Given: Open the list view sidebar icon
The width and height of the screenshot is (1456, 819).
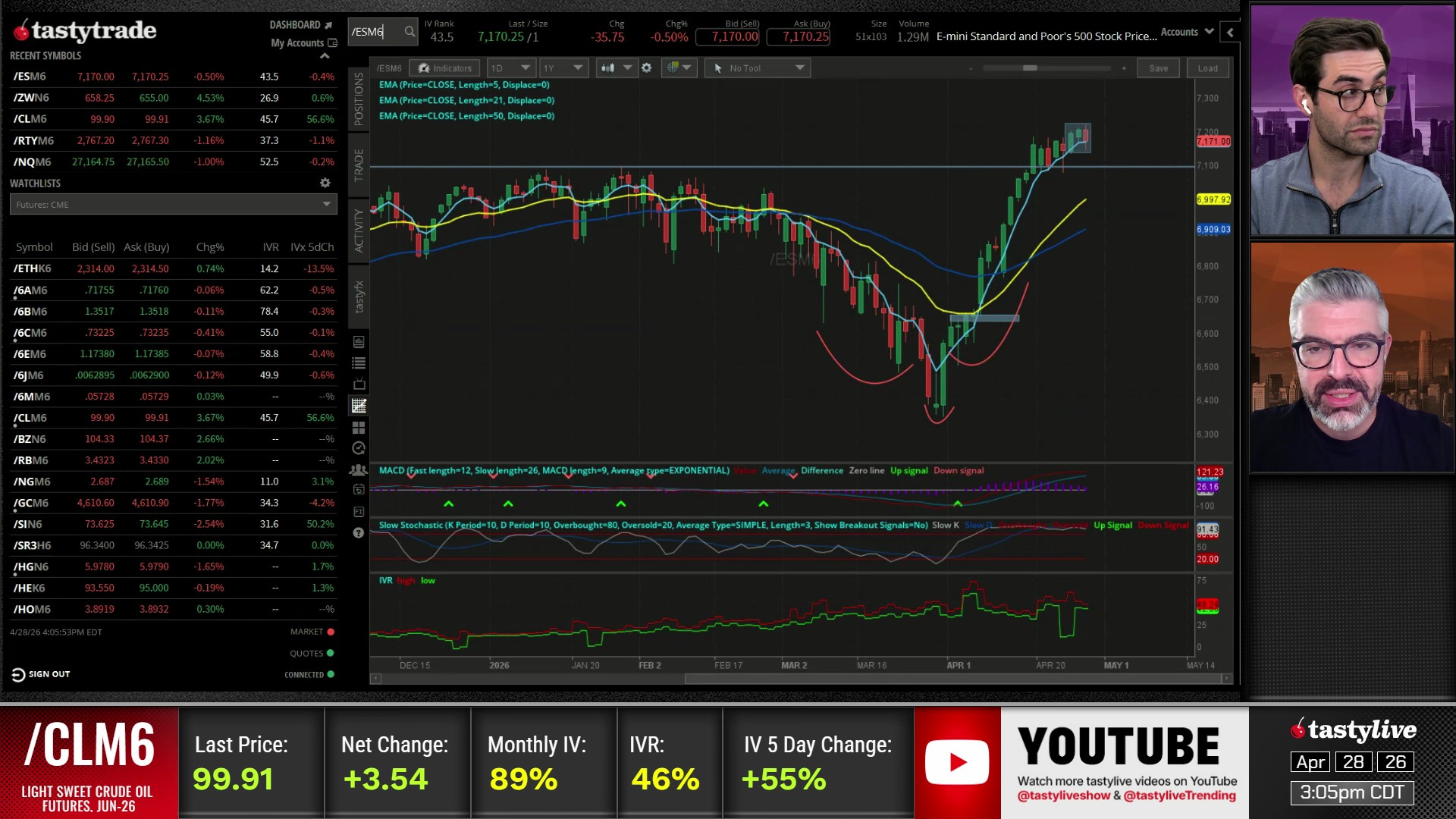Looking at the screenshot, I should [x=359, y=363].
